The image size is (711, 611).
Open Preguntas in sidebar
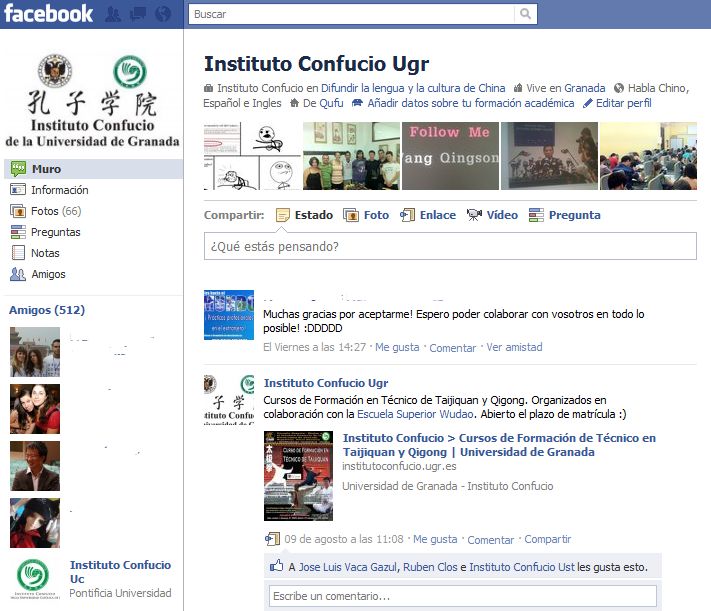pos(55,232)
